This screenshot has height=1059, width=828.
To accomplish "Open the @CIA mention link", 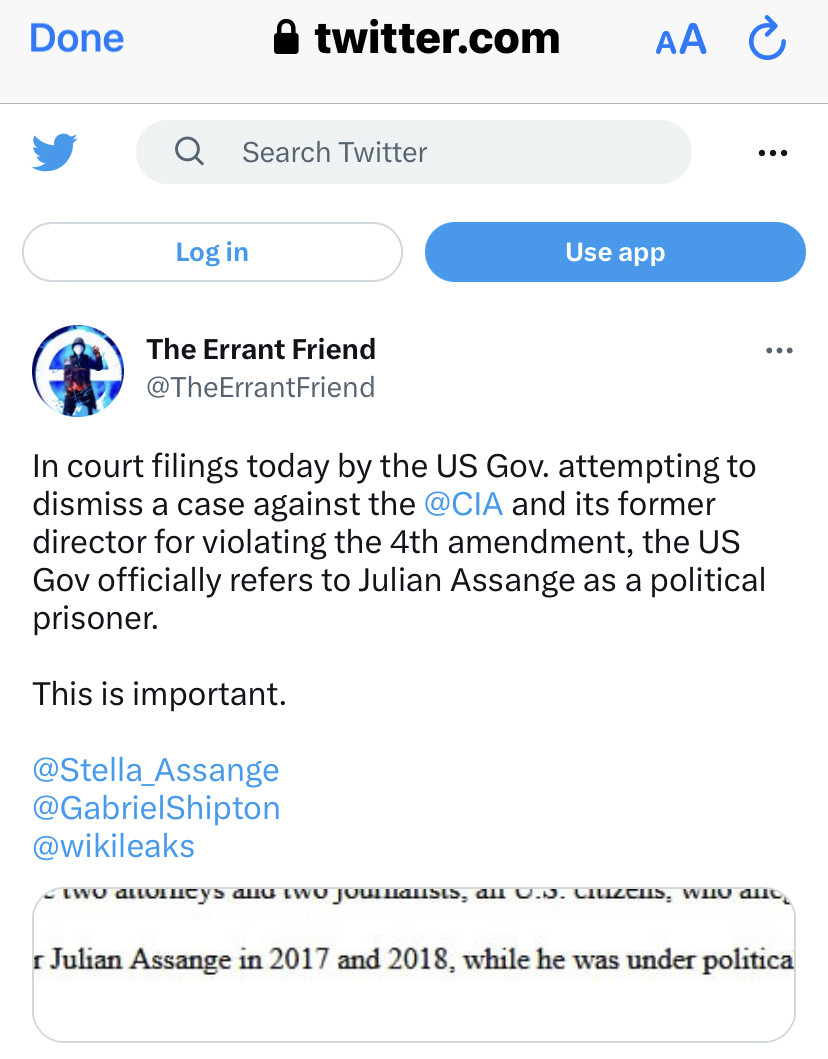I will [x=462, y=504].
